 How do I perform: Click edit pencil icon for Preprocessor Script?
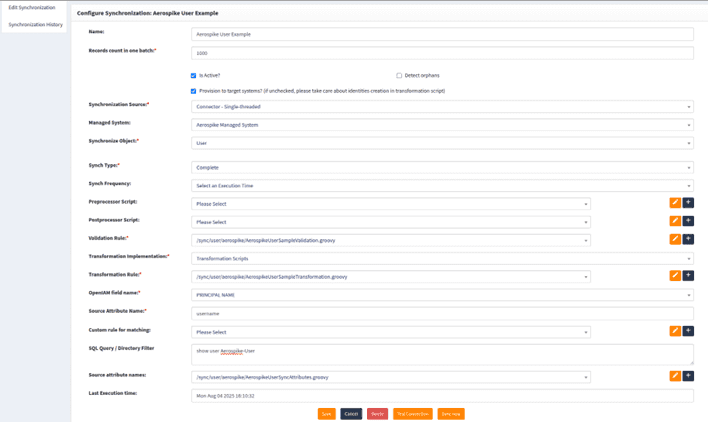pyautogui.click(x=675, y=203)
